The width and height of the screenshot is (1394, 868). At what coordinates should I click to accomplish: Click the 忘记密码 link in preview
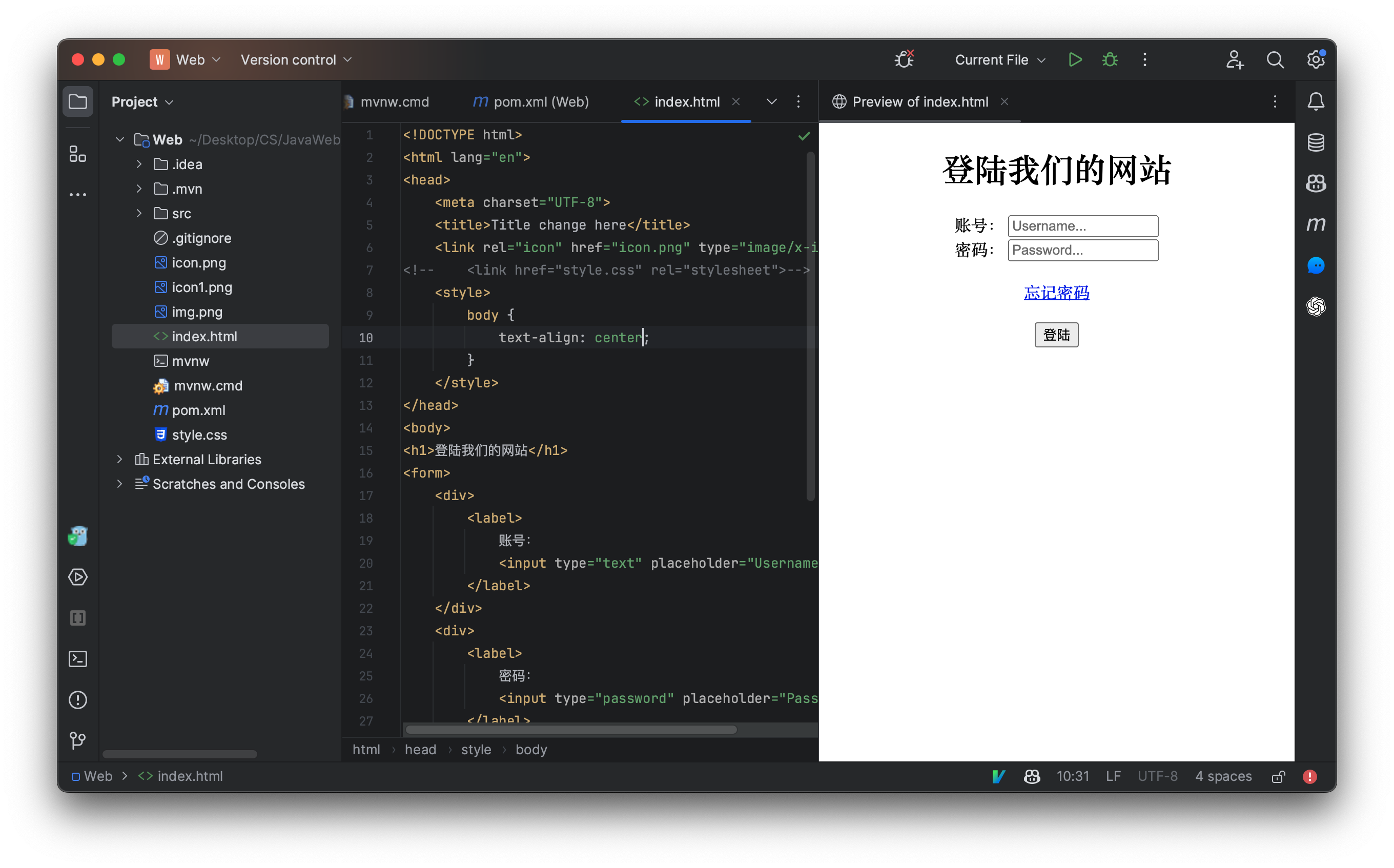coord(1056,293)
